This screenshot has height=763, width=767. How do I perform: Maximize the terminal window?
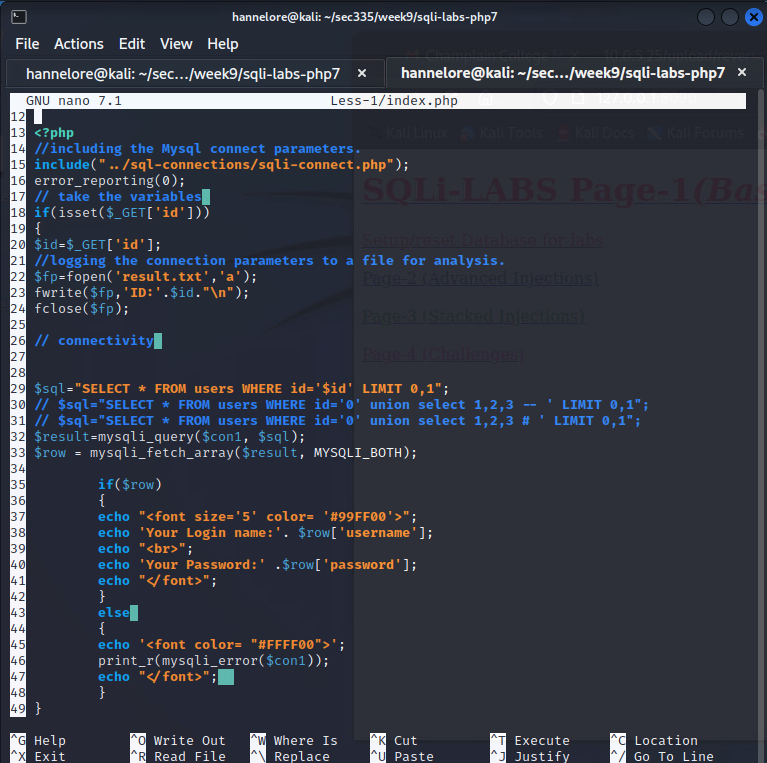click(x=730, y=17)
